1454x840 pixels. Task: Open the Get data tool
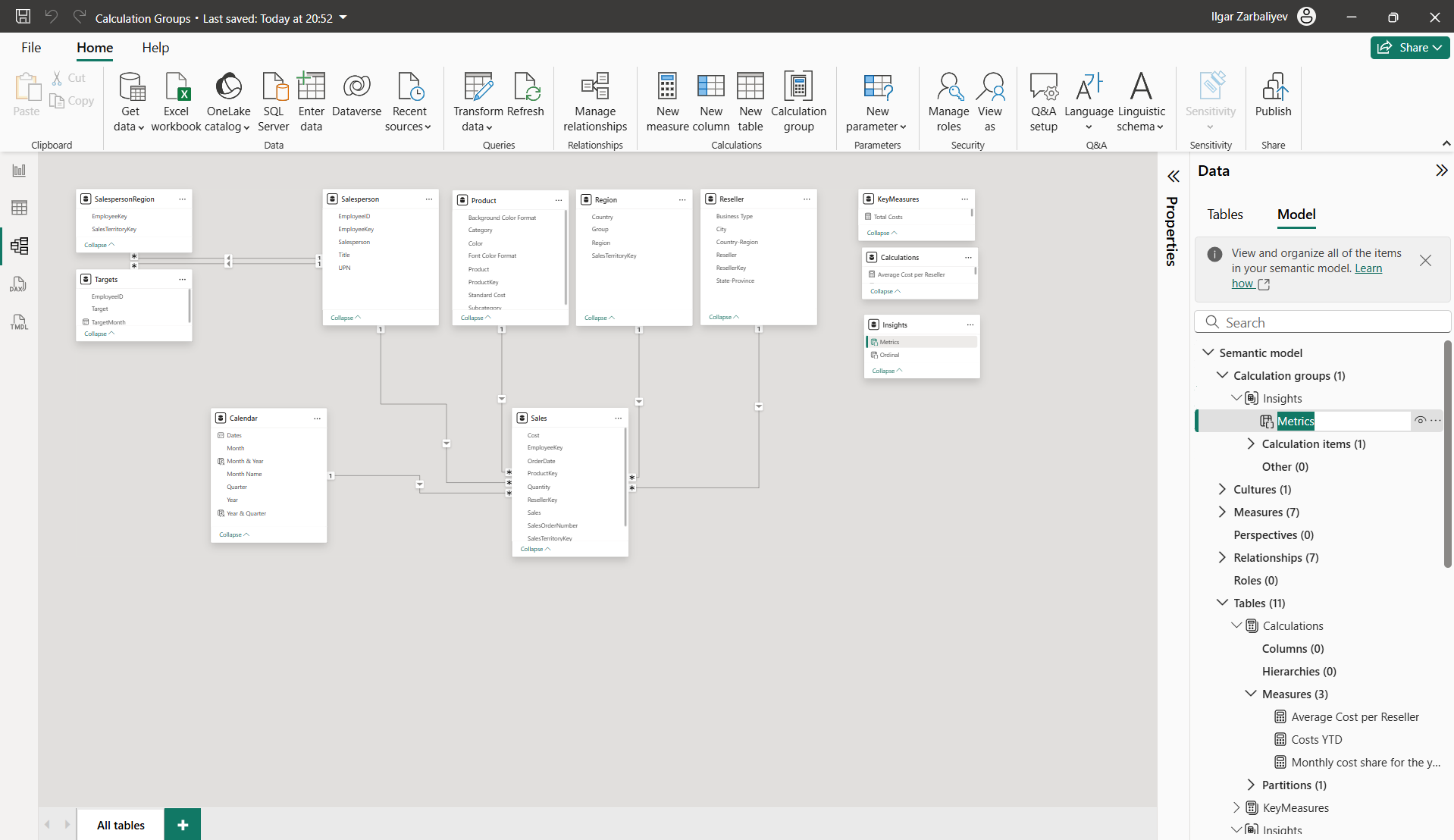click(x=130, y=102)
